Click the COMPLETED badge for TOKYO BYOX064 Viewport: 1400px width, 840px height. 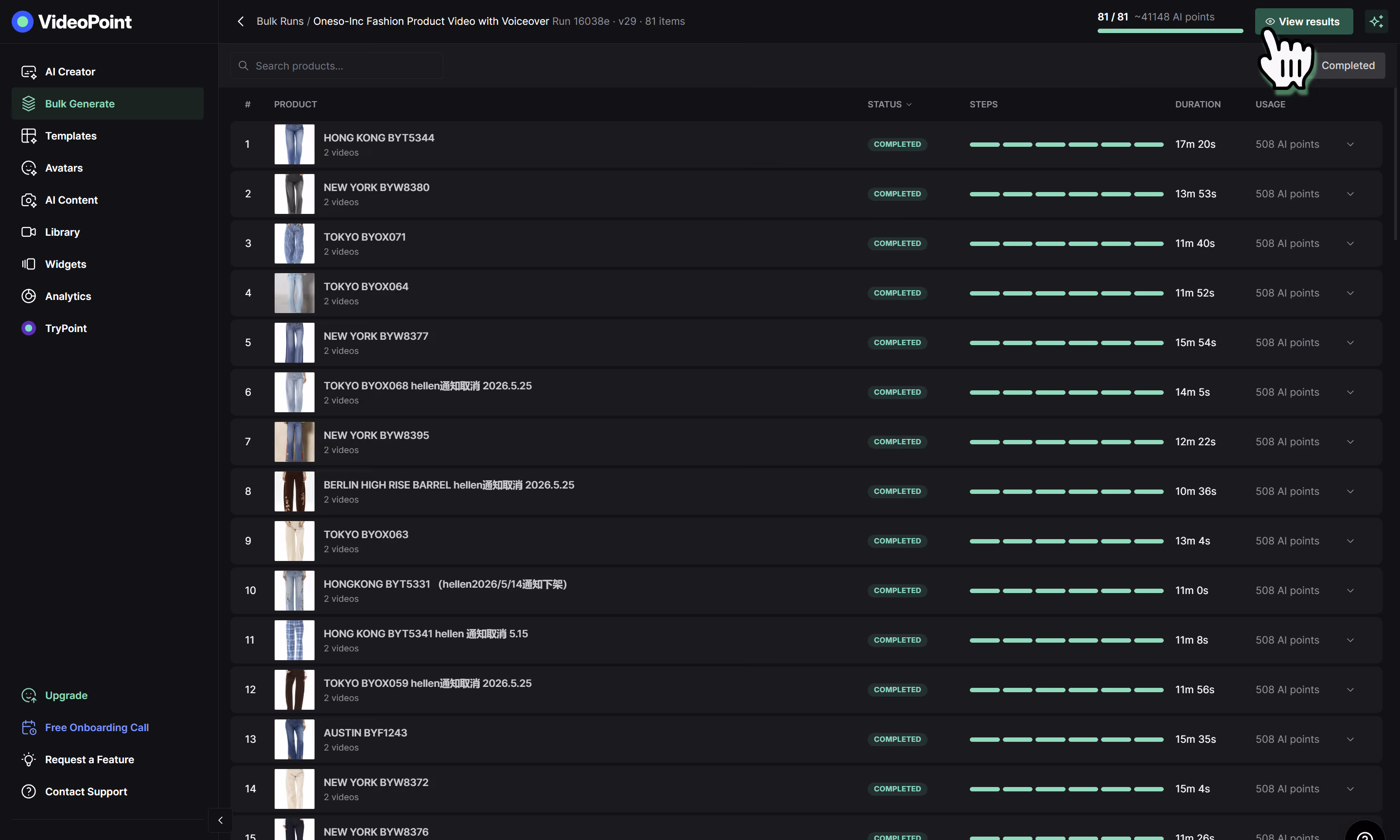pyautogui.click(x=897, y=293)
